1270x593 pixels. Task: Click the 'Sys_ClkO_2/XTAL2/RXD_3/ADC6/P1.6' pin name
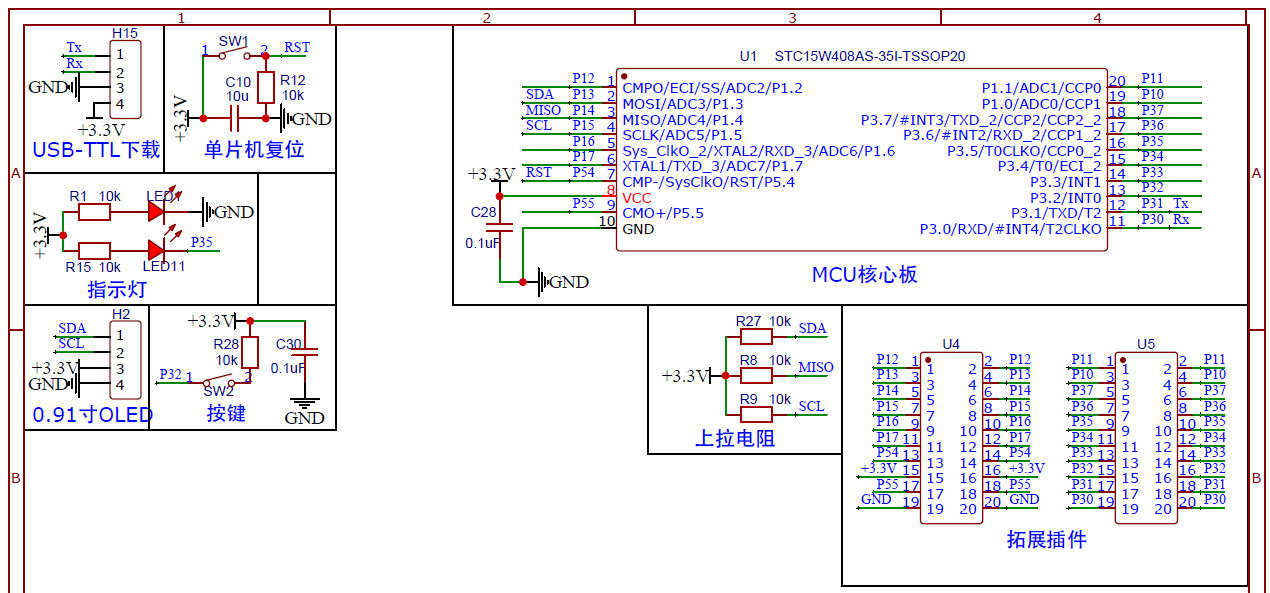[759, 151]
